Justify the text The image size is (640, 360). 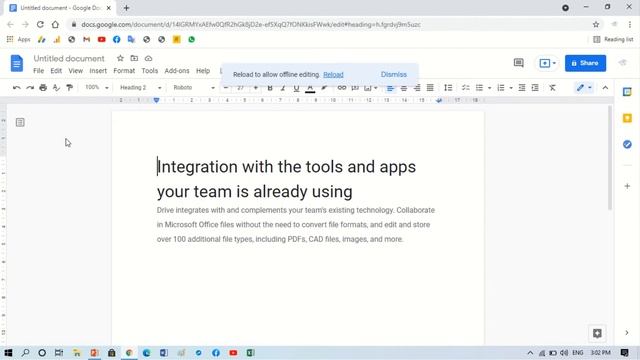tap(430, 88)
